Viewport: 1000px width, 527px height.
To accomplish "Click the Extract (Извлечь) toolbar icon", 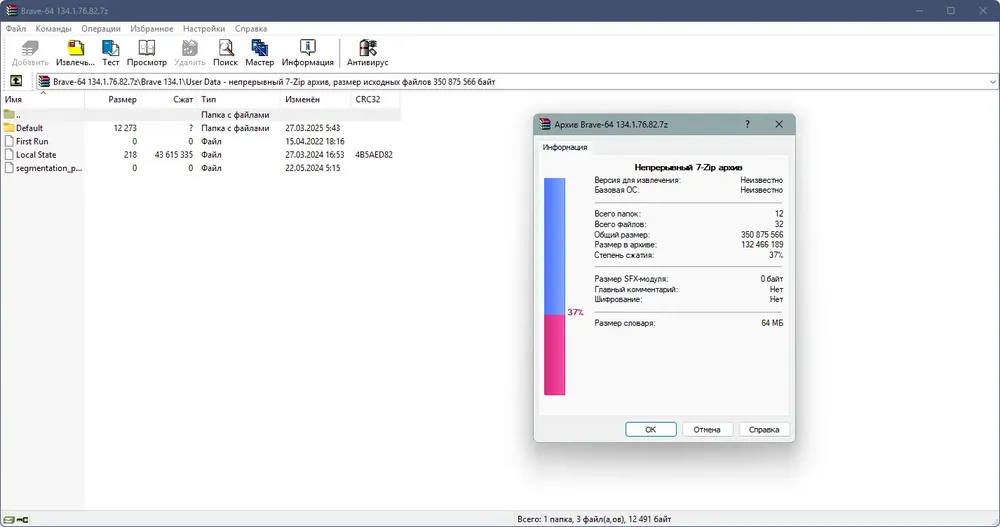I will pyautogui.click(x=75, y=53).
